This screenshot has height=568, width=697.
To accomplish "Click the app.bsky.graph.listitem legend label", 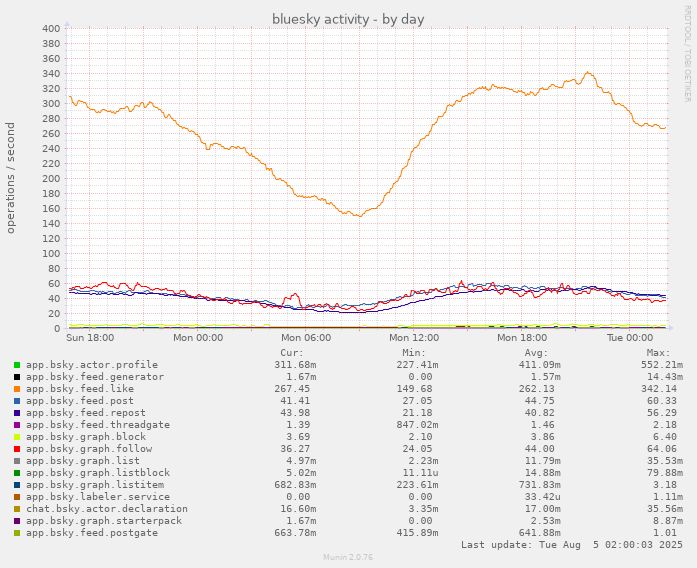I will [x=95, y=485].
